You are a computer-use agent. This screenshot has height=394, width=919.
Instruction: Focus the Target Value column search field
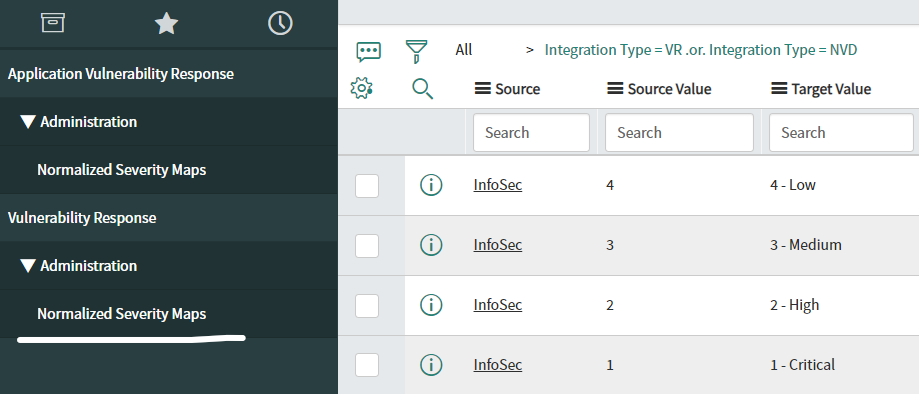tap(841, 133)
